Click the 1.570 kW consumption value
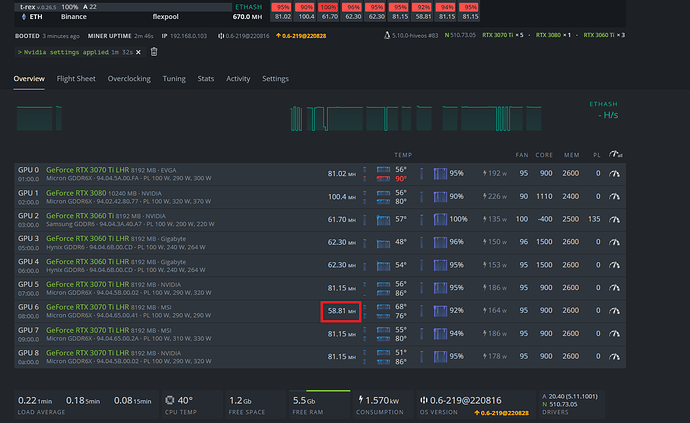The width and height of the screenshot is (690, 423). click(382, 400)
